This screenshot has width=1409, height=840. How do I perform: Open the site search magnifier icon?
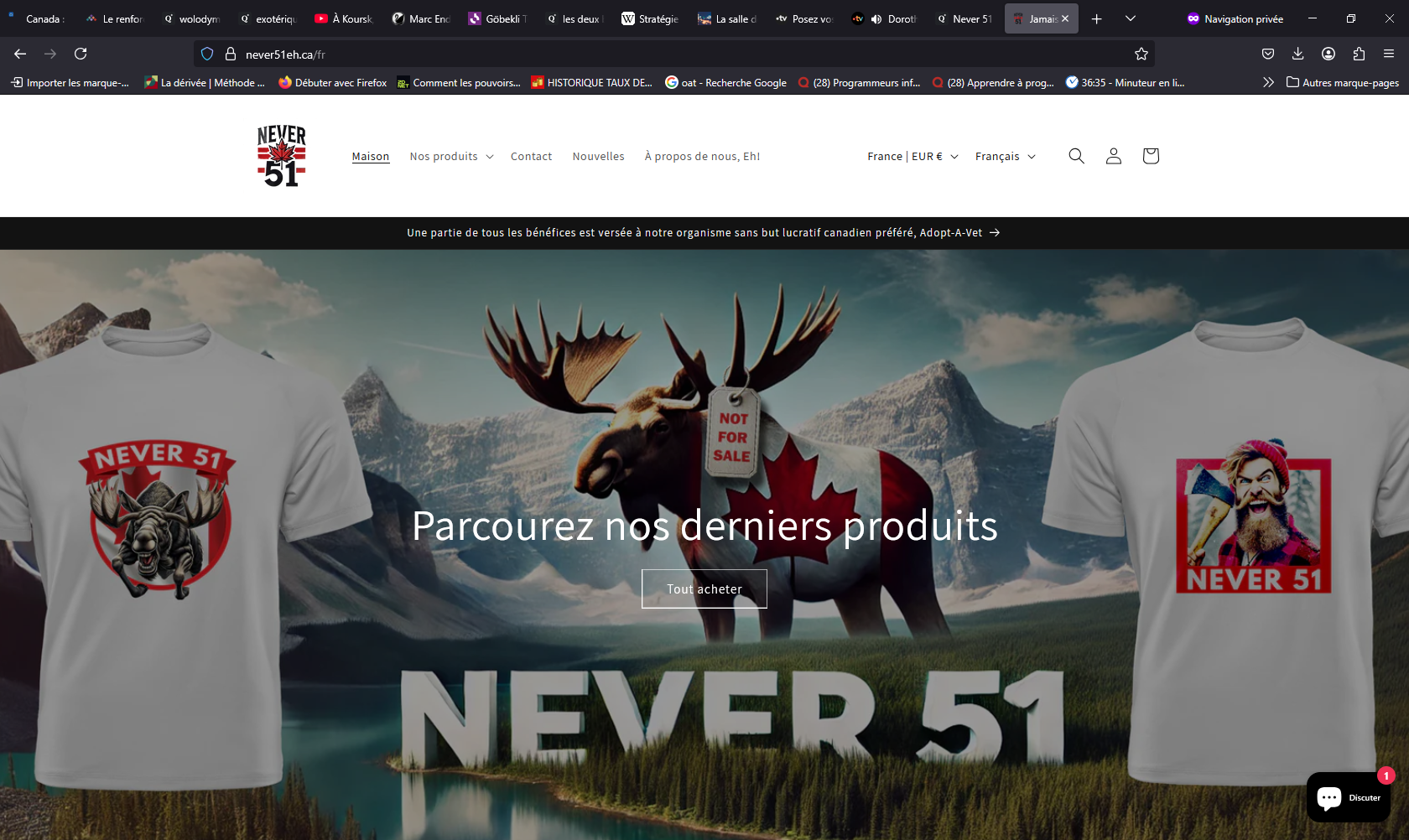(x=1076, y=156)
